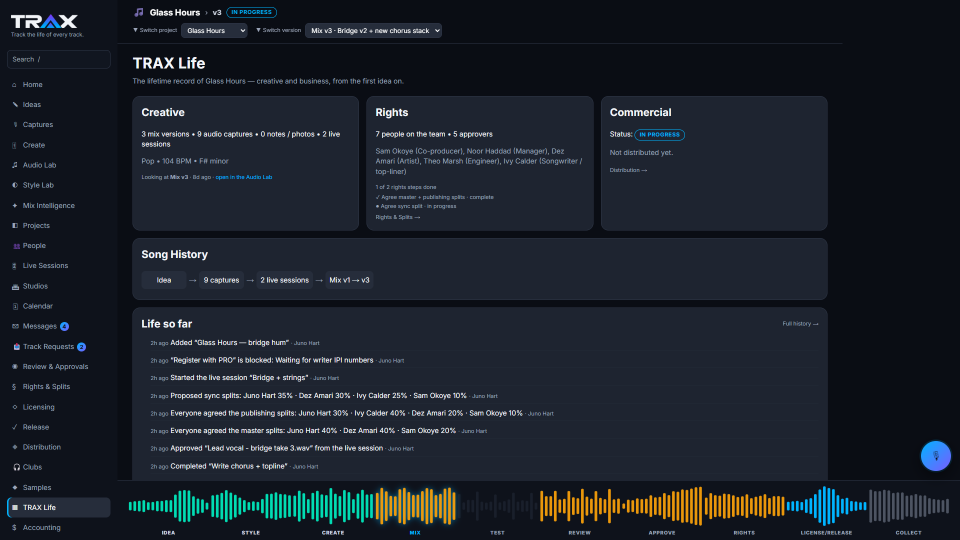
Task: Click the Track Requests icon
Action: click(x=17, y=347)
